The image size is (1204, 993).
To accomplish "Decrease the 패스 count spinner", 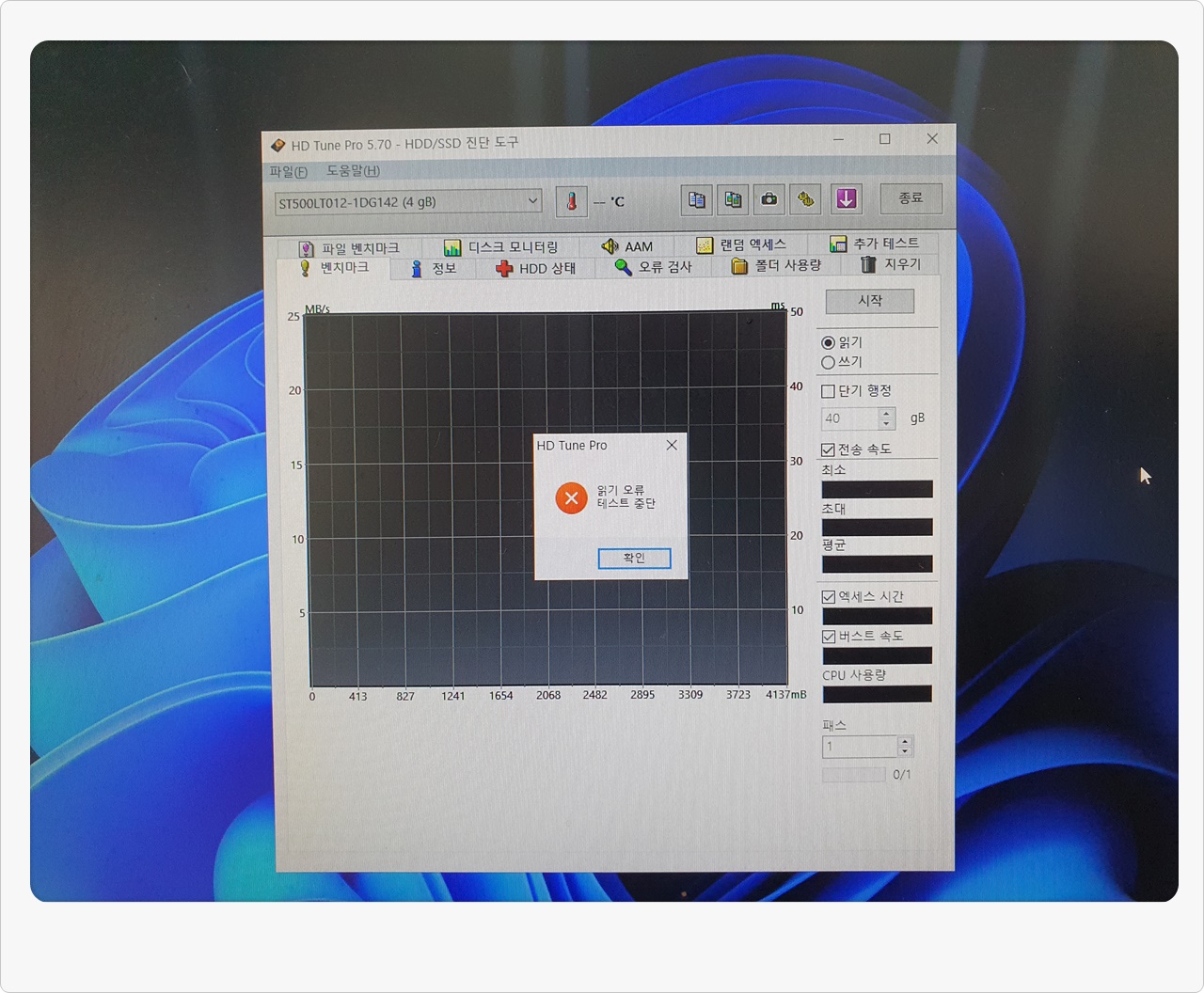I will click(905, 752).
